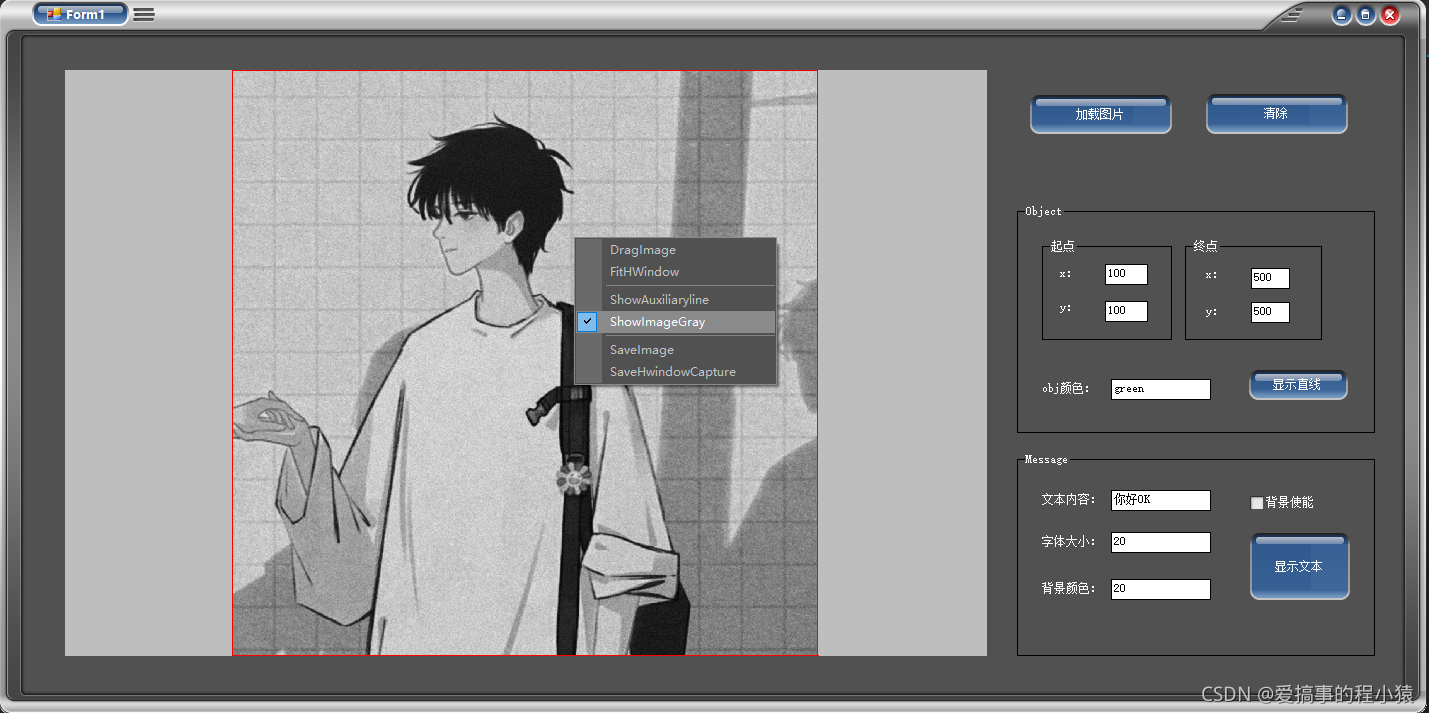Click the 背景颜色 input field

[1161, 589]
